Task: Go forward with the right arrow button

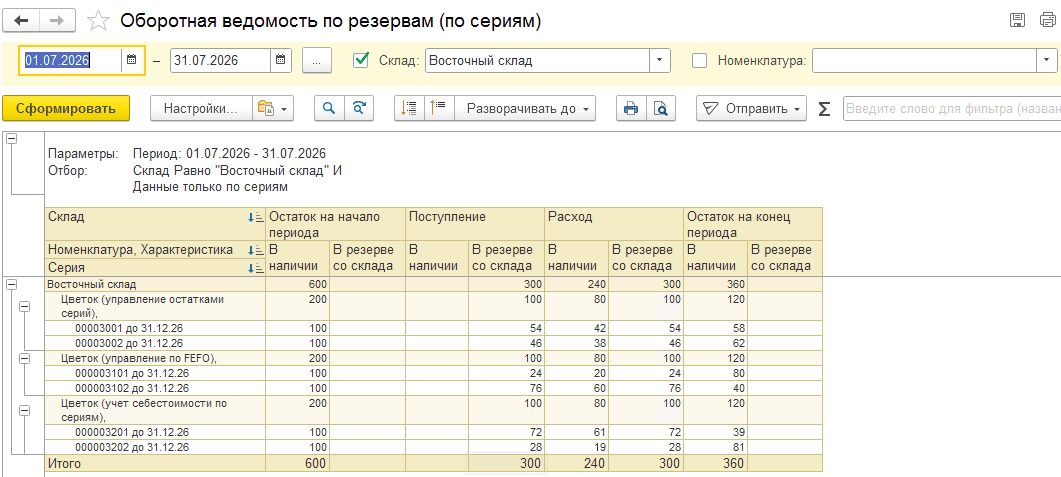Action: point(58,20)
